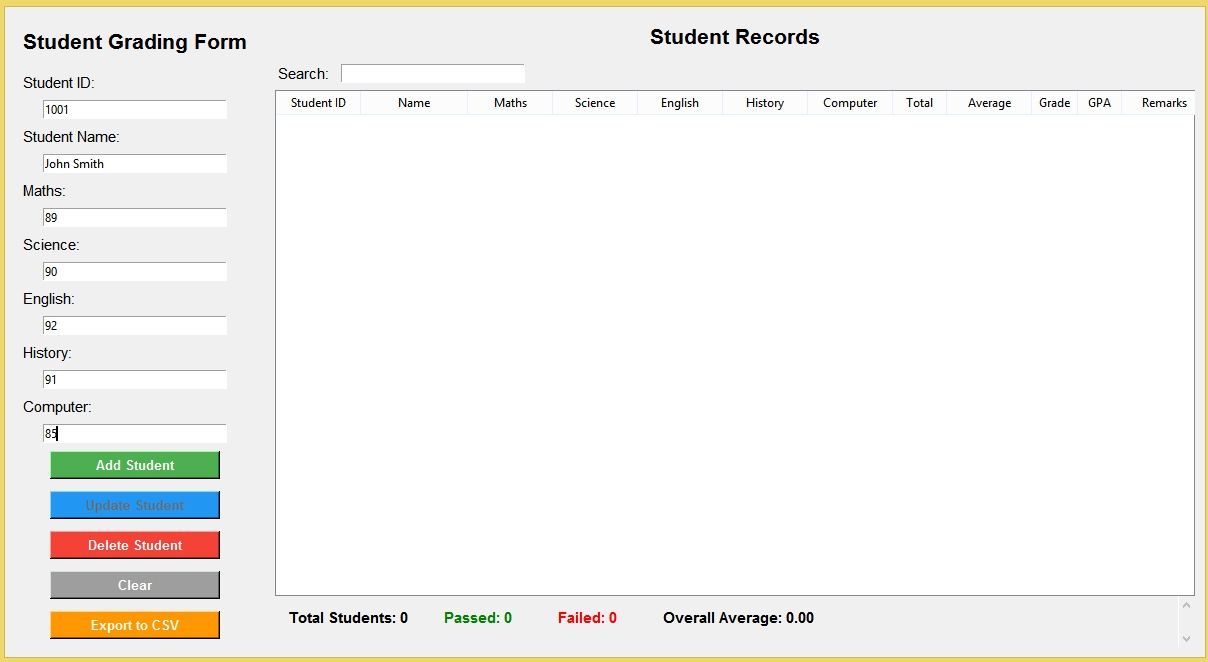Screen dimensions: 1208x662
Task: Select the GPA column header
Action: [1099, 103]
